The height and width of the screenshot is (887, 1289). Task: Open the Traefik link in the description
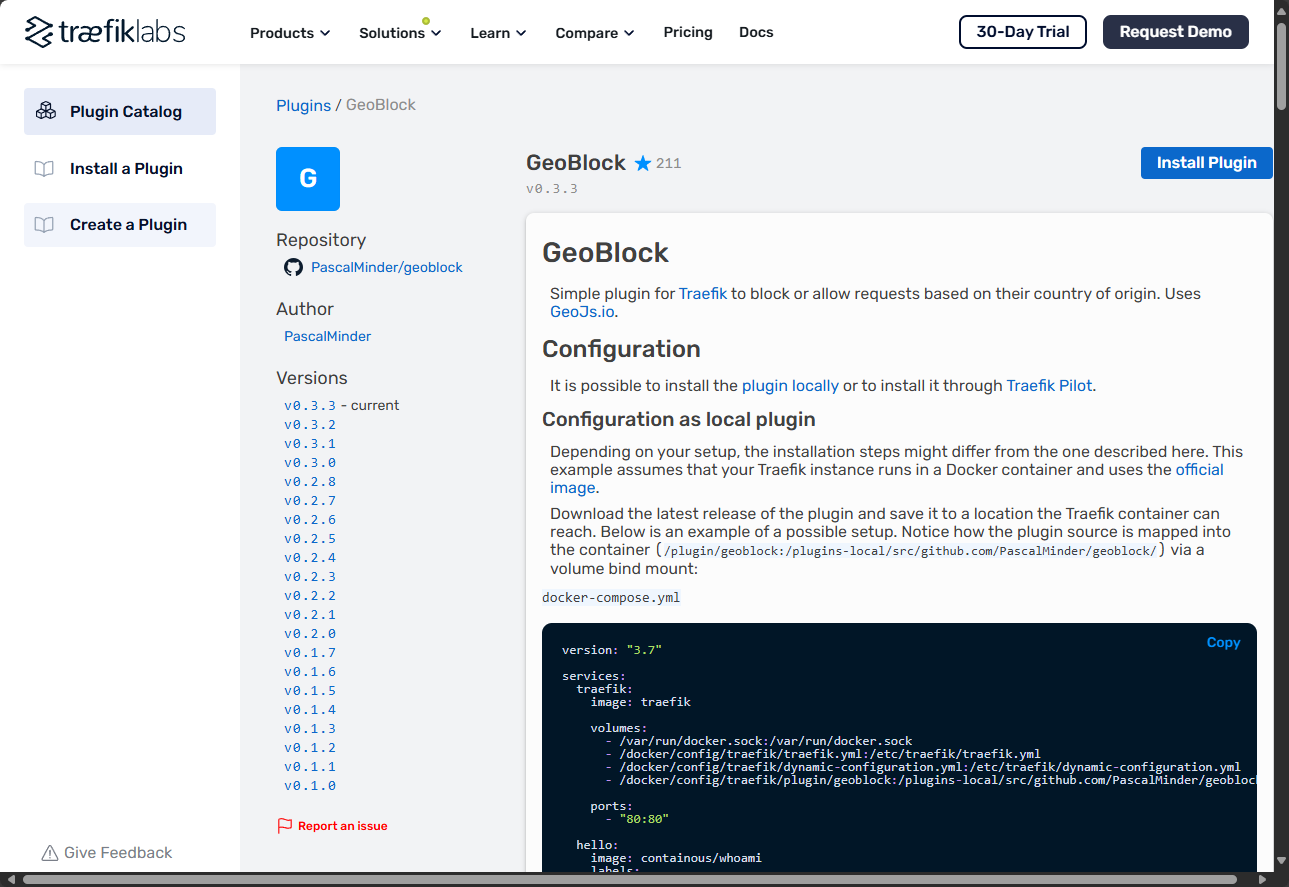703,293
